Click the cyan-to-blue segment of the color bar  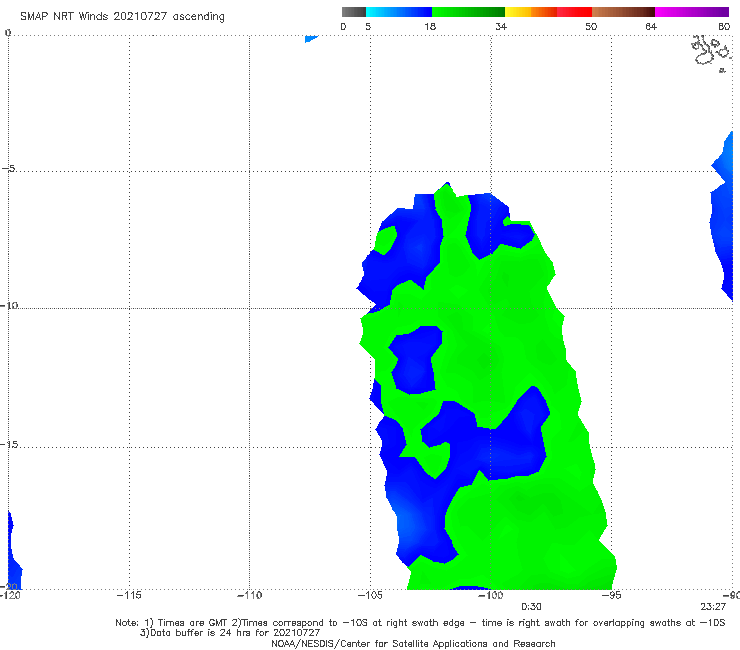click(x=399, y=12)
